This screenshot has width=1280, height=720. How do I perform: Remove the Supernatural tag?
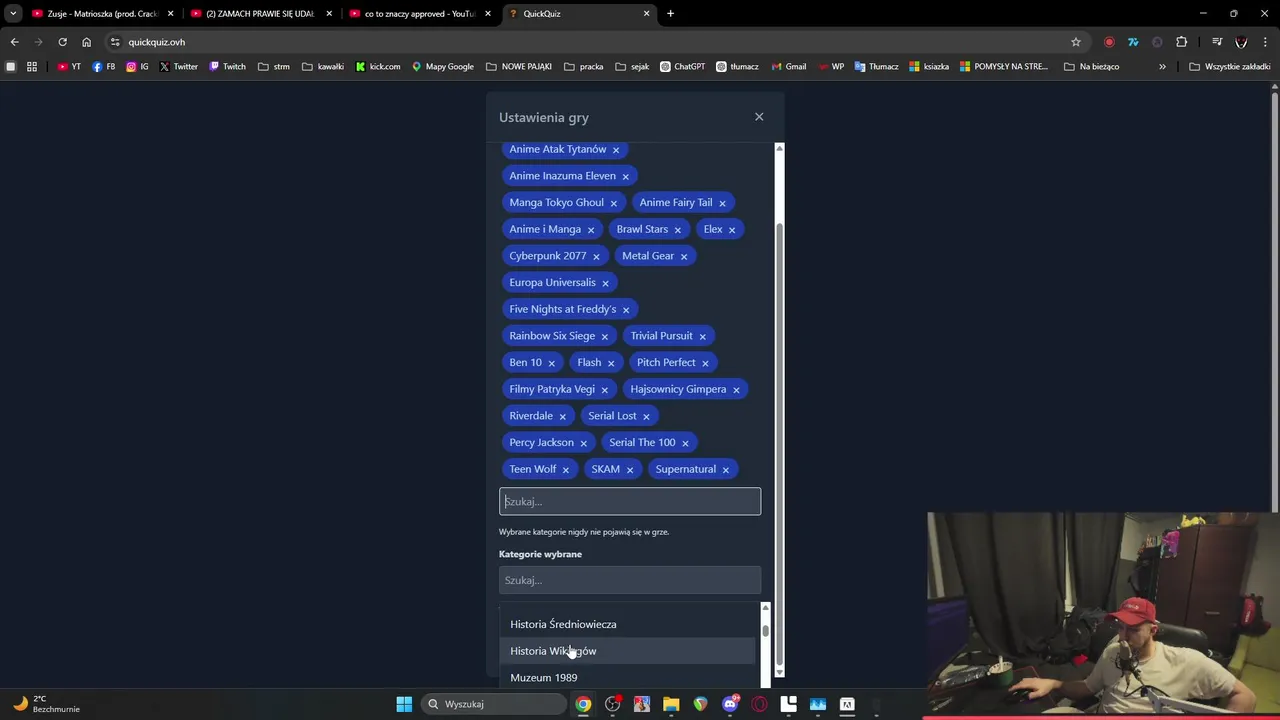click(x=726, y=470)
